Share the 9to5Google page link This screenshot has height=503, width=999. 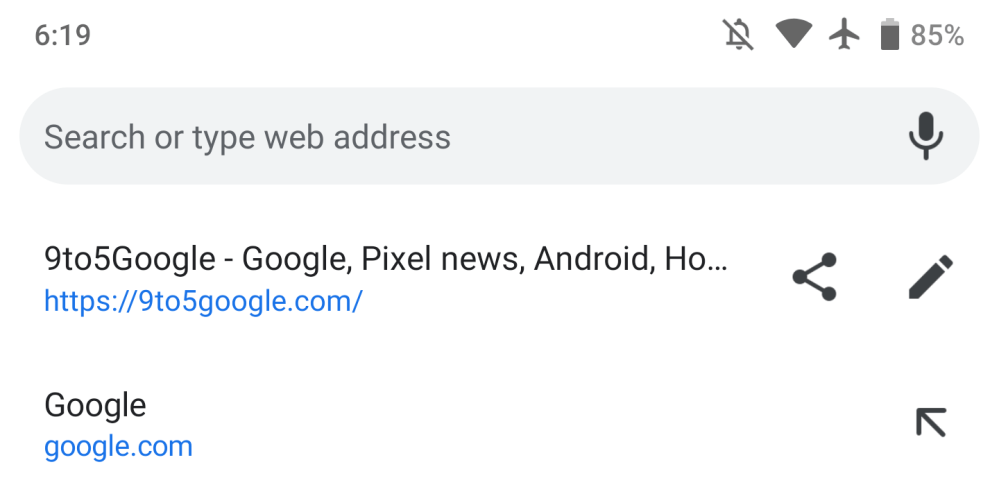click(x=813, y=278)
